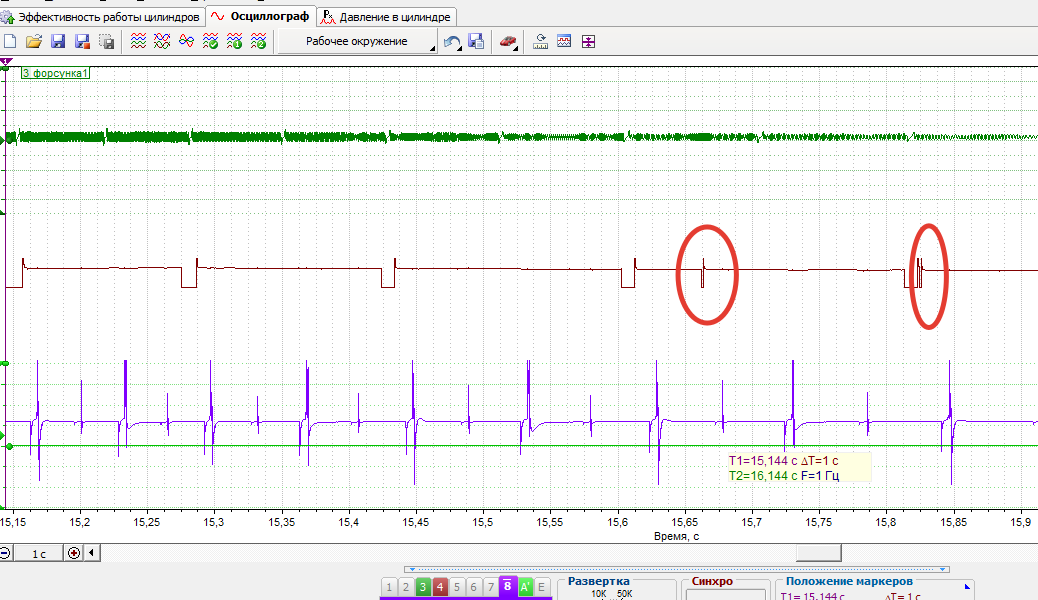The height and width of the screenshot is (600, 1038).
Task: Open the Давление в цилиндре tab
Action: (387, 17)
